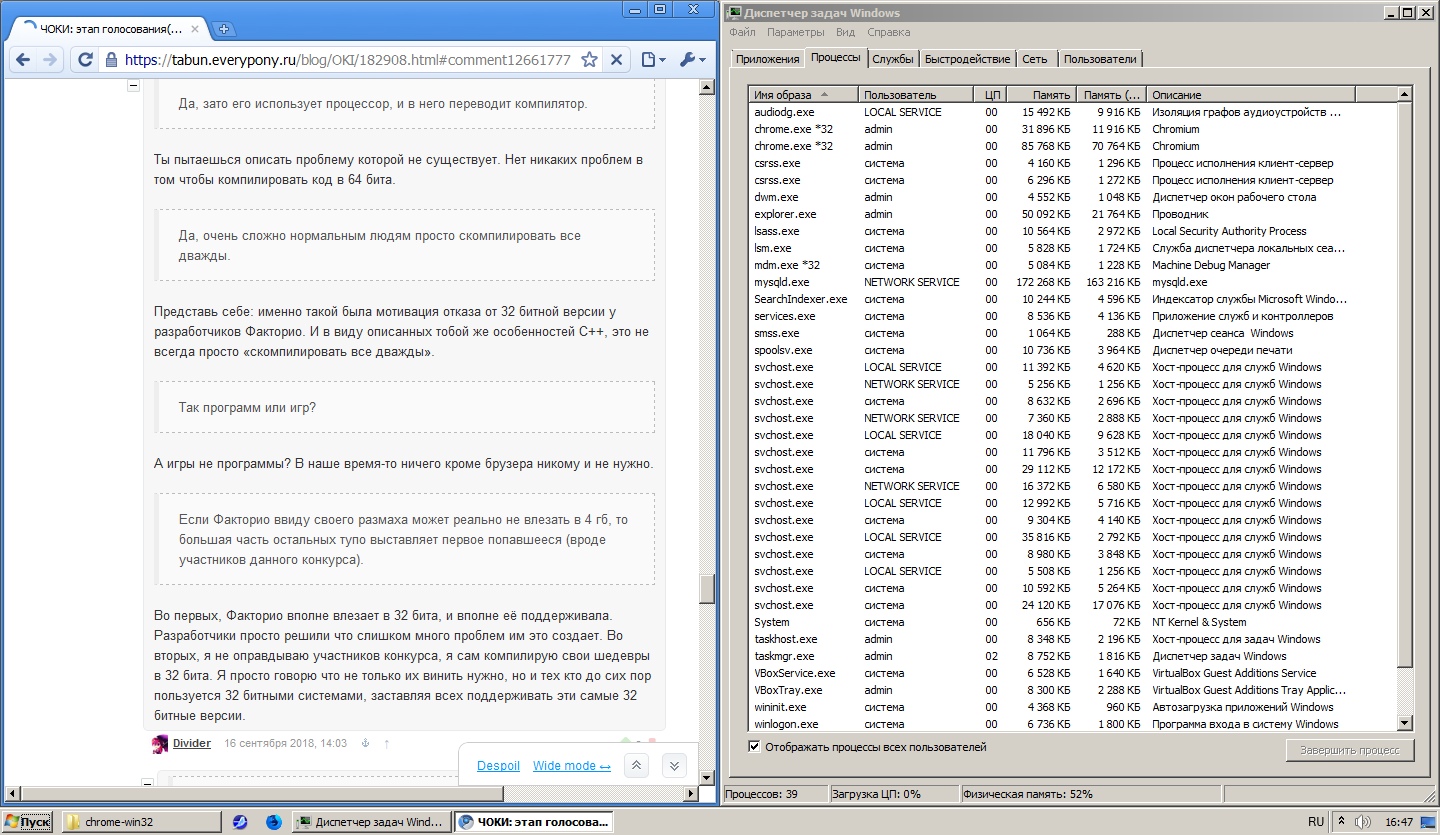Screen dimensions: 1440x835
Task: Open the page menu dropdown in the browser toolbar
Action: coord(652,60)
